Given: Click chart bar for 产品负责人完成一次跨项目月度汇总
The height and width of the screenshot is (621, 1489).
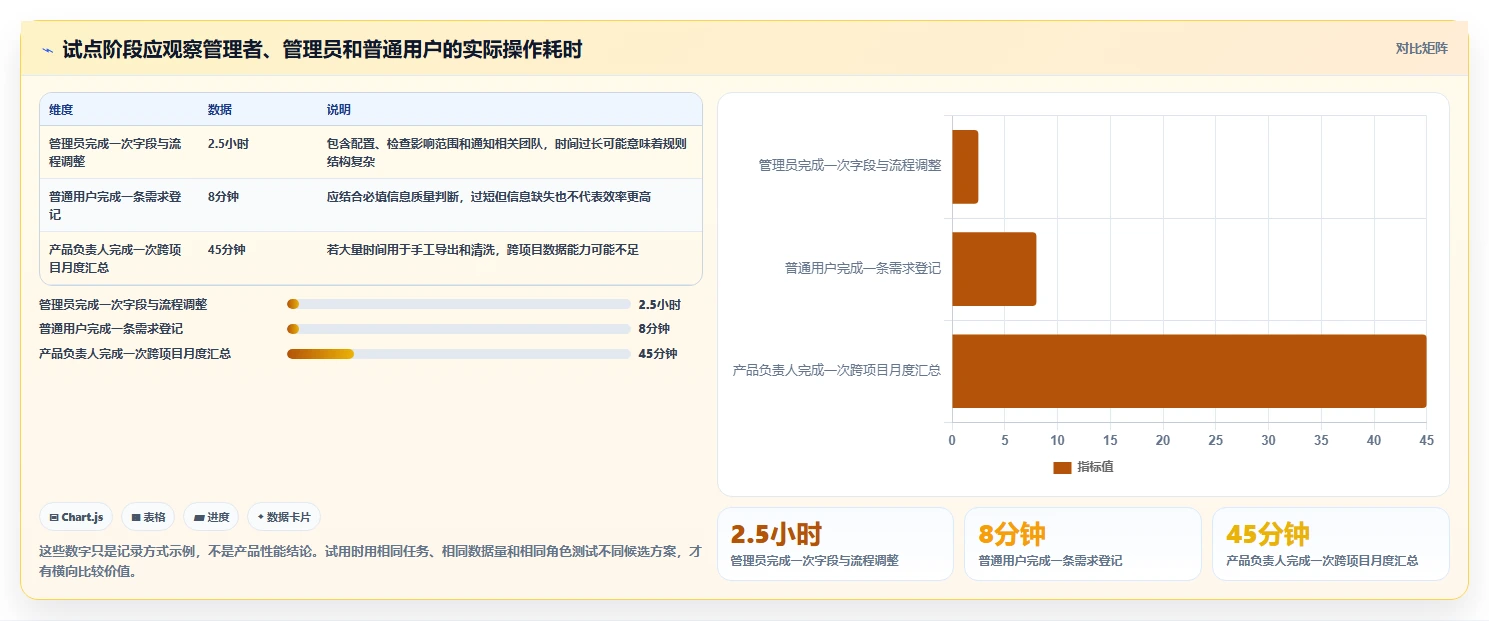Looking at the screenshot, I should point(1189,371).
